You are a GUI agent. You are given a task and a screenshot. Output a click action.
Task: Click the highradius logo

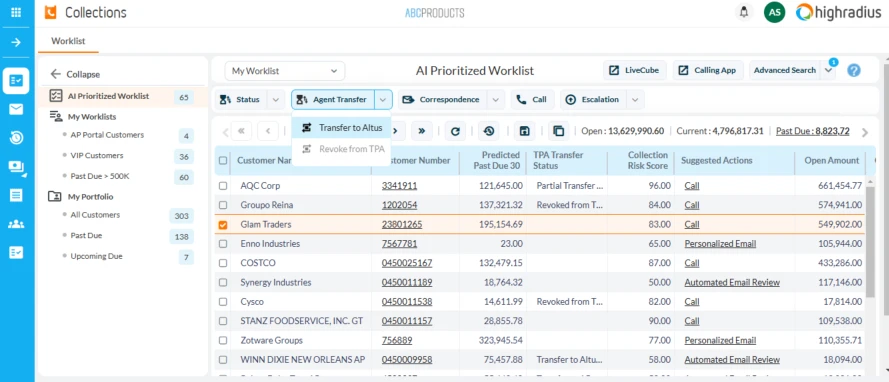[x=838, y=12]
